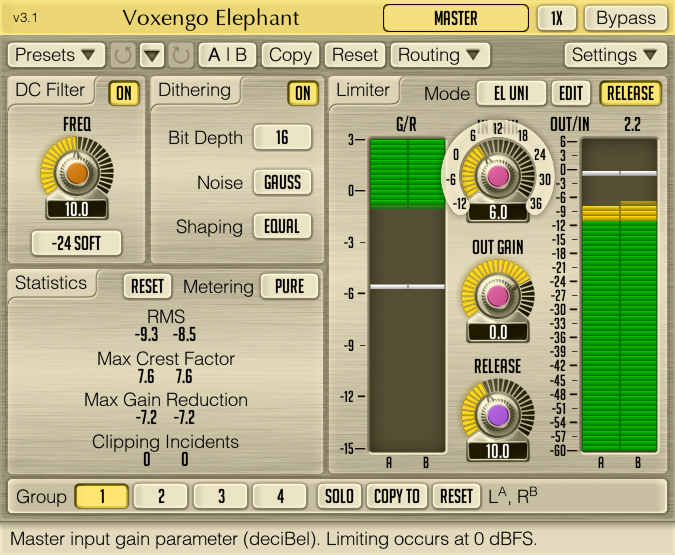Select channel Group 4
This screenshot has width=675, height=555.
pyautogui.click(x=280, y=496)
